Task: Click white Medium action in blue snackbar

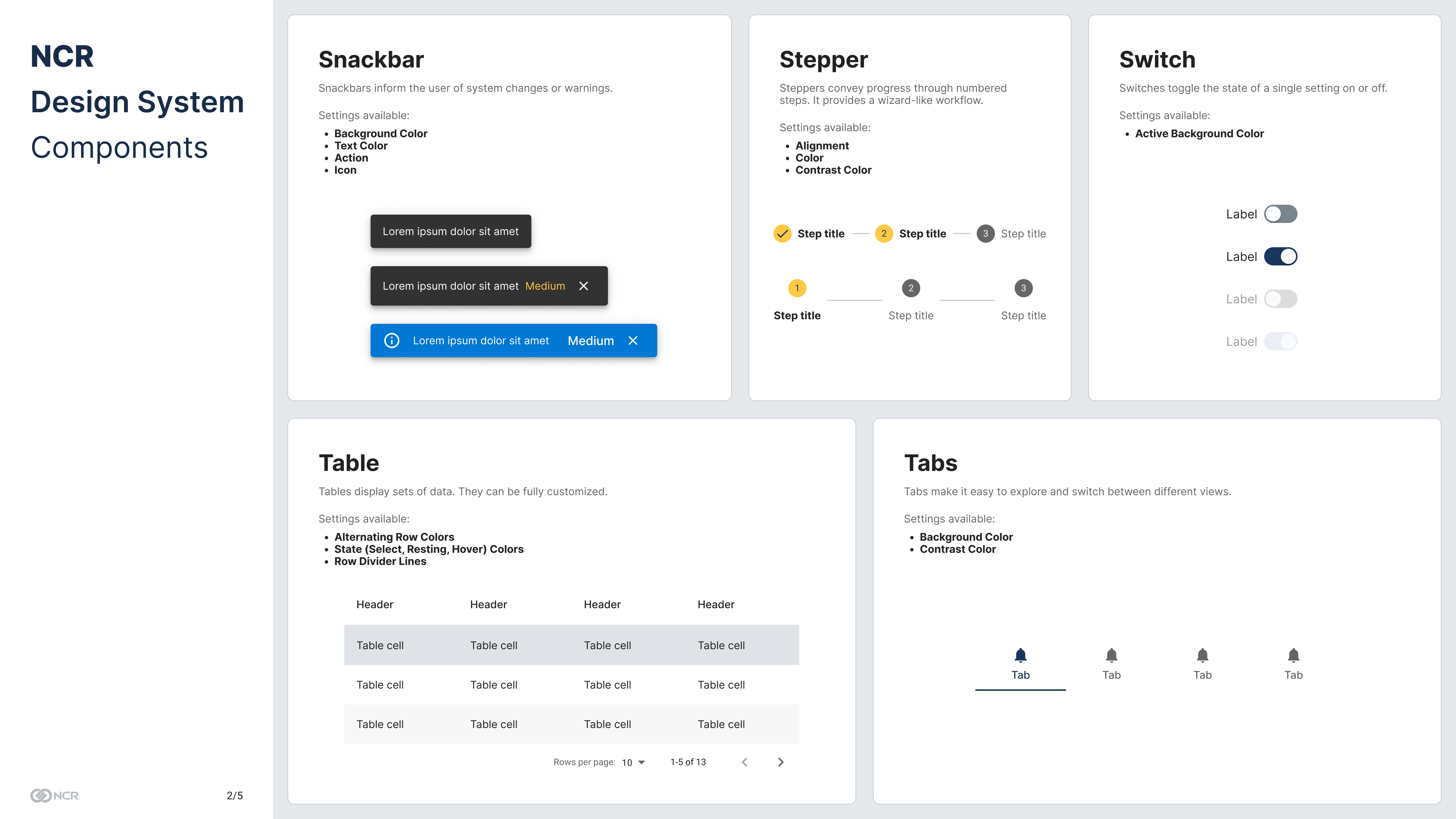Action: [x=591, y=341]
